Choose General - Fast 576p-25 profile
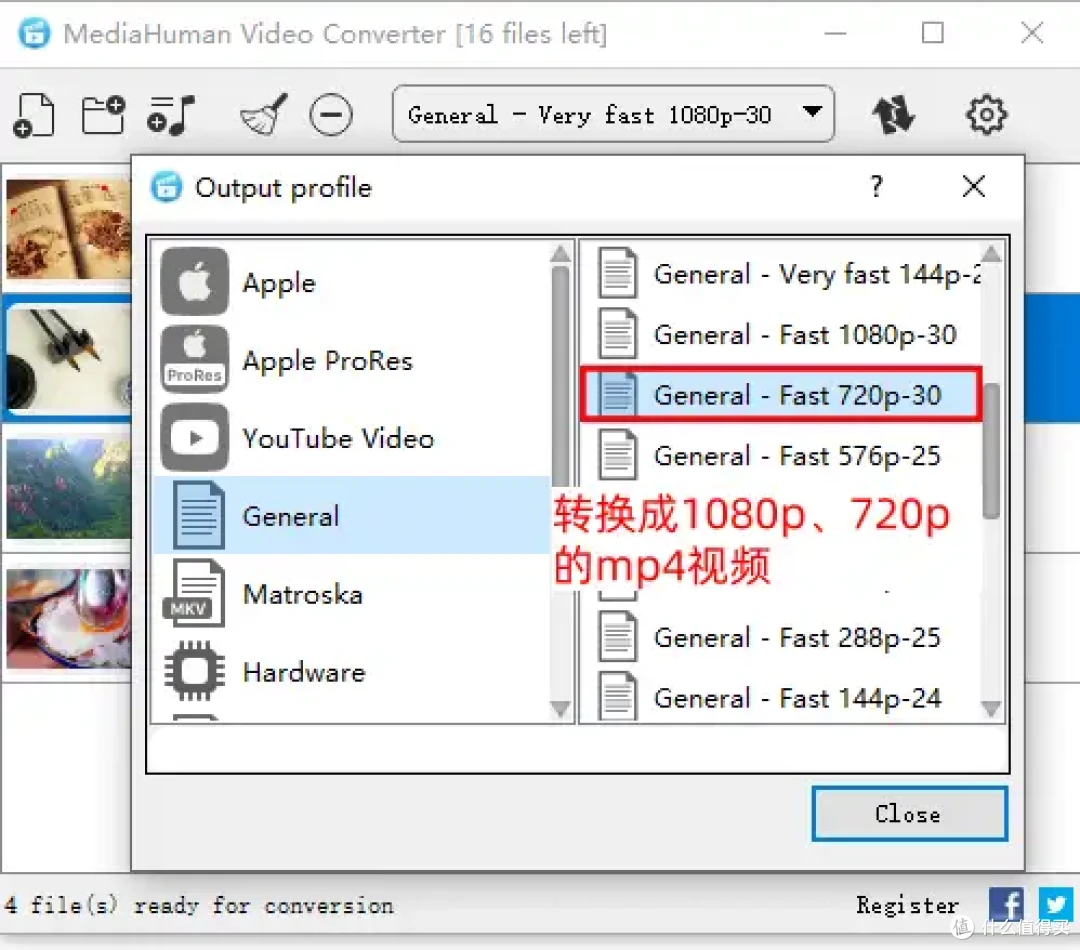The image size is (1080, 950). point(781,456)
